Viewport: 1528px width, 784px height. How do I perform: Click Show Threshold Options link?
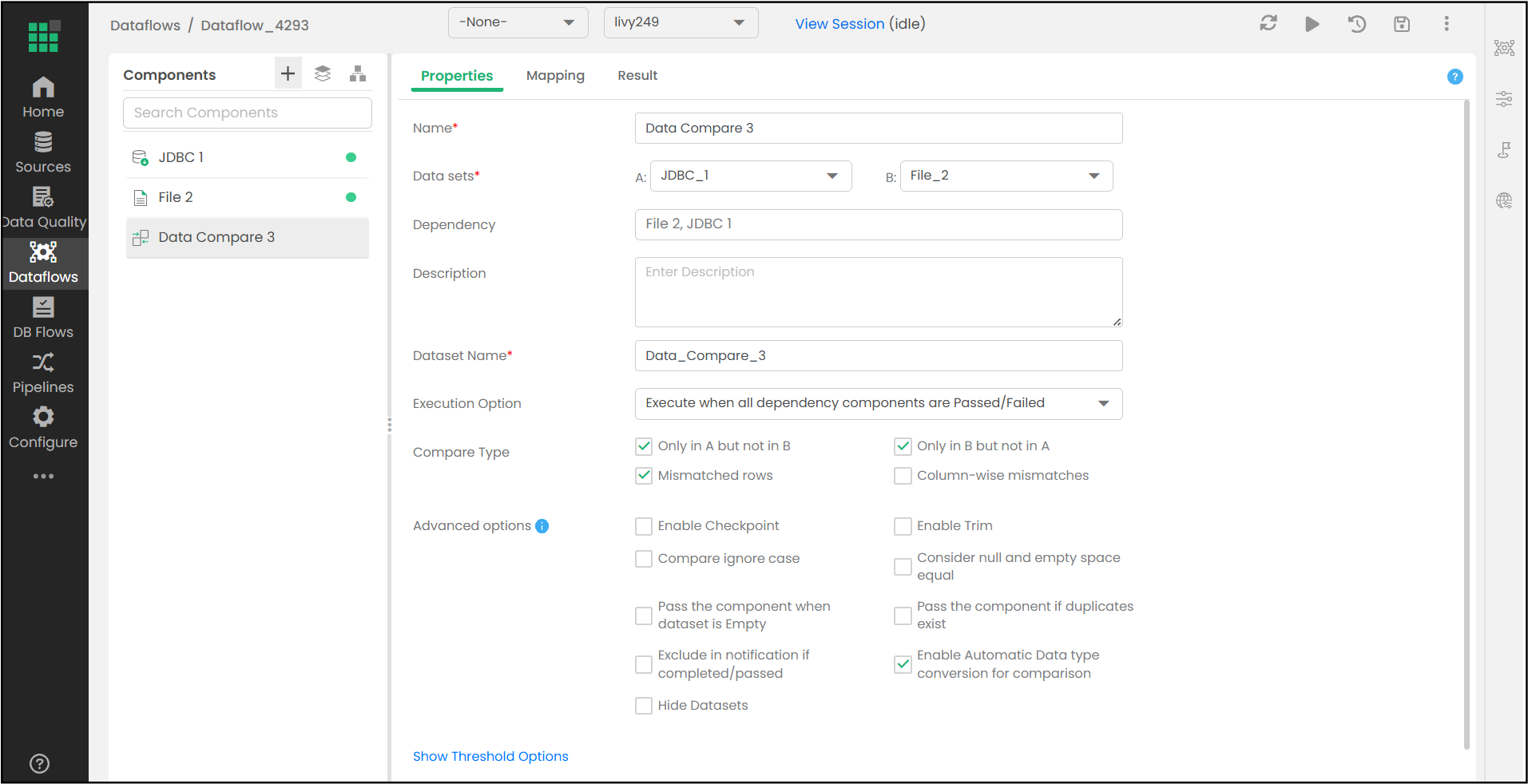tap(490, 757)
